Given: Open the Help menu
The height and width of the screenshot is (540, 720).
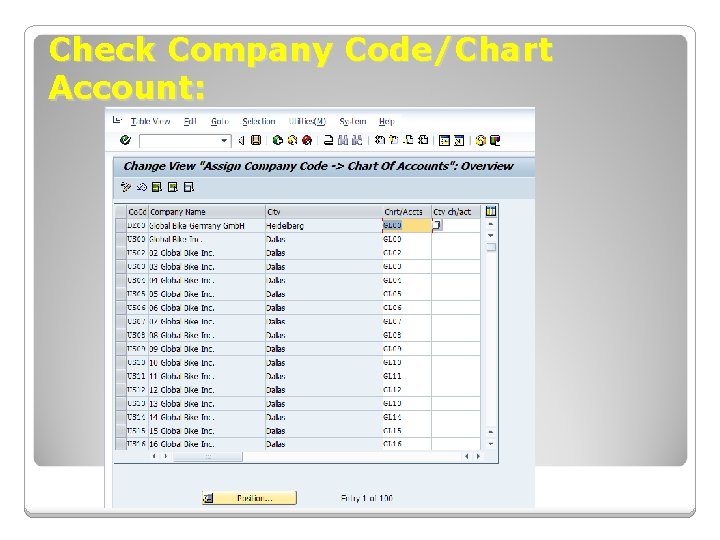Looking at the screenshot, I should tap(387, 121).
